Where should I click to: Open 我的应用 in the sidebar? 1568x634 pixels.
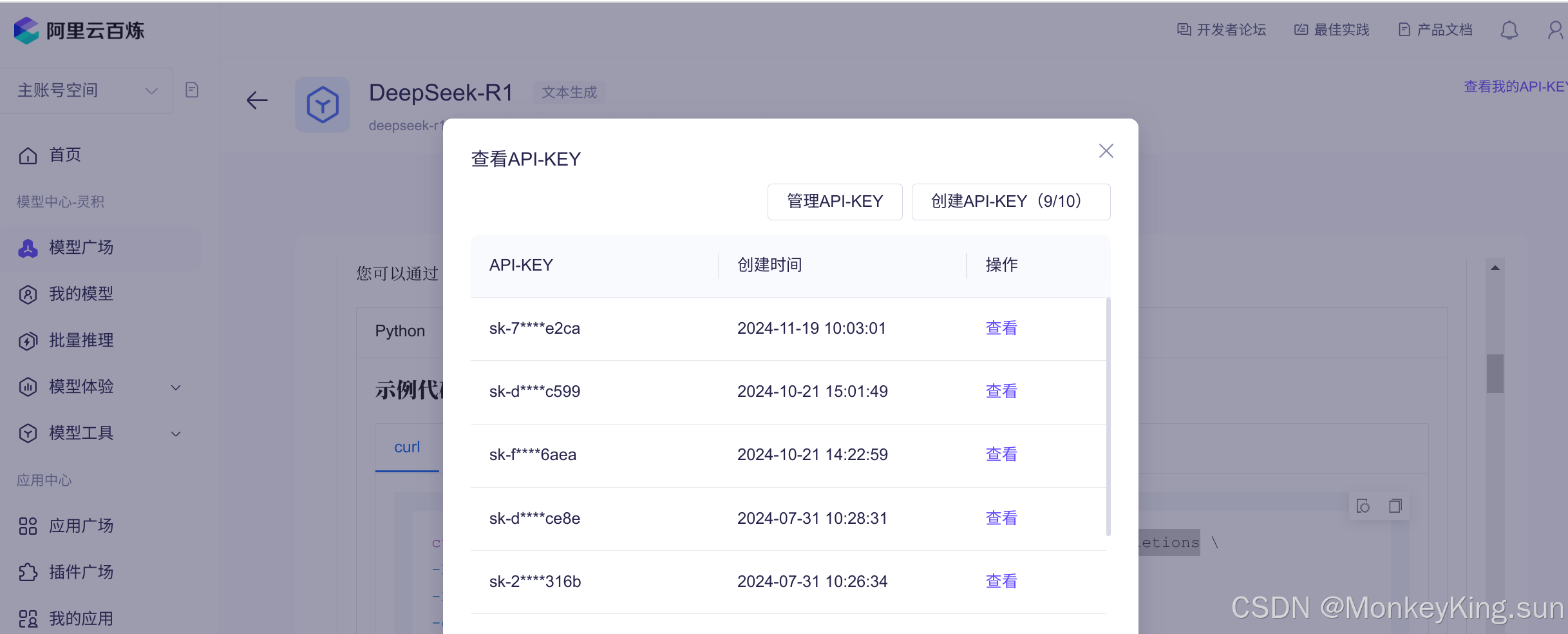pyautogui.click(x=81, y=619)
